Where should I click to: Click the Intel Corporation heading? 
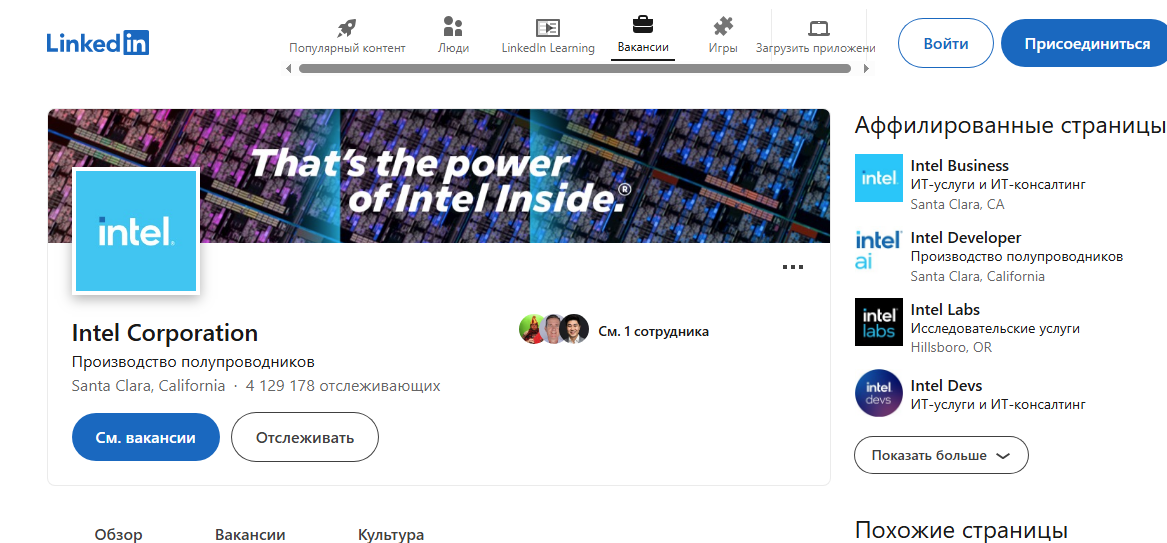tap(165, 332)
